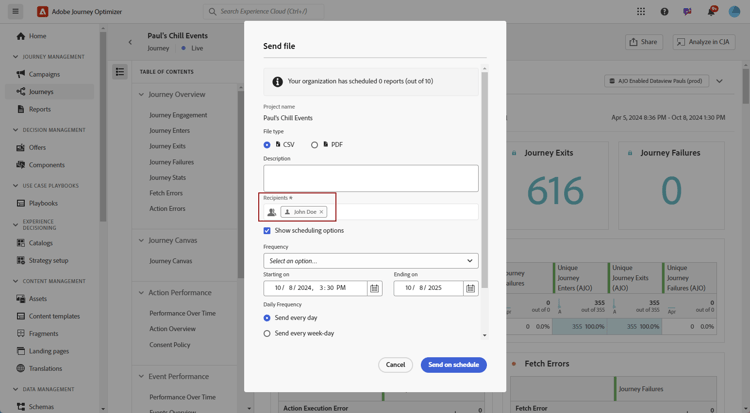Click the Share button

(643, 42)
